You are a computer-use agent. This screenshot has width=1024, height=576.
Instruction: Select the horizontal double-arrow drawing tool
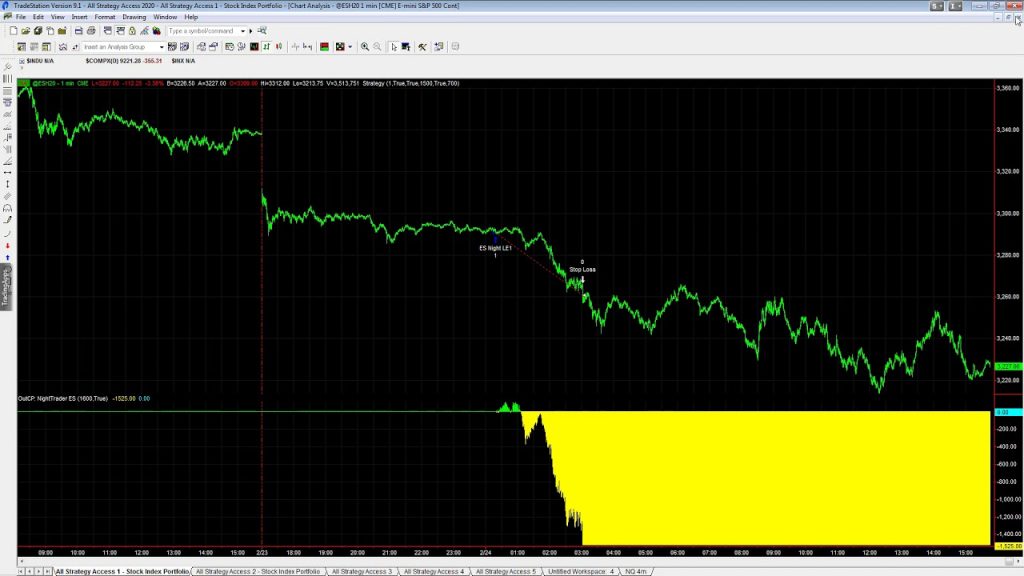tap(8, 172)
